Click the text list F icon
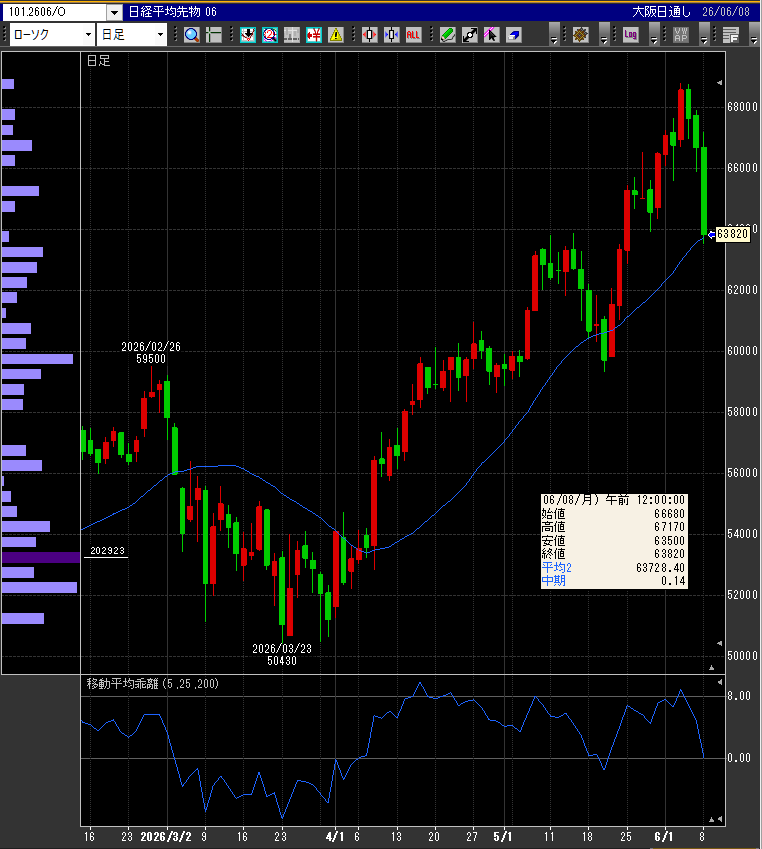 pyautogui.click(x=731, y=35)
